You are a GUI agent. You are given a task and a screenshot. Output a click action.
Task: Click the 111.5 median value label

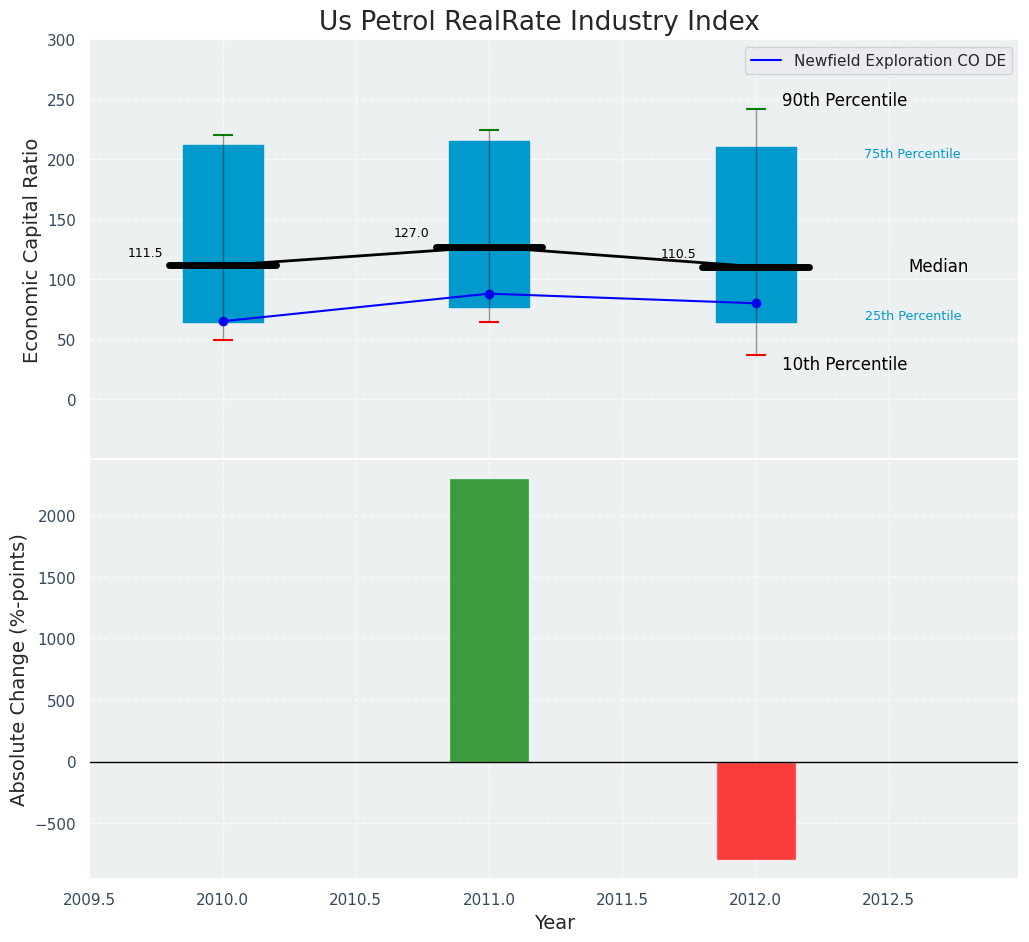click(x=145, y=253)
